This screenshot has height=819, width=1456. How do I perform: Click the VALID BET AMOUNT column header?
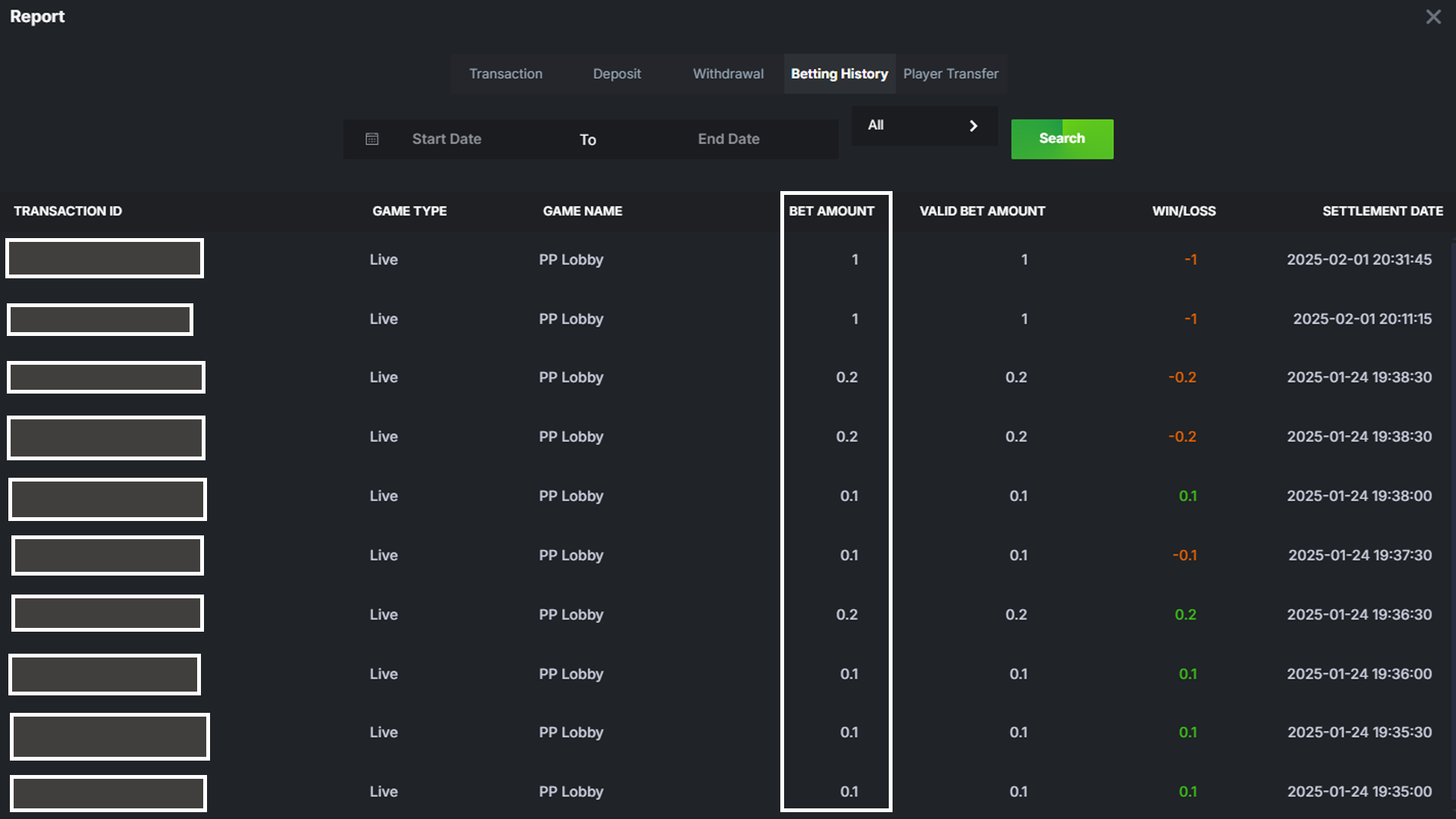click(982, 211)
